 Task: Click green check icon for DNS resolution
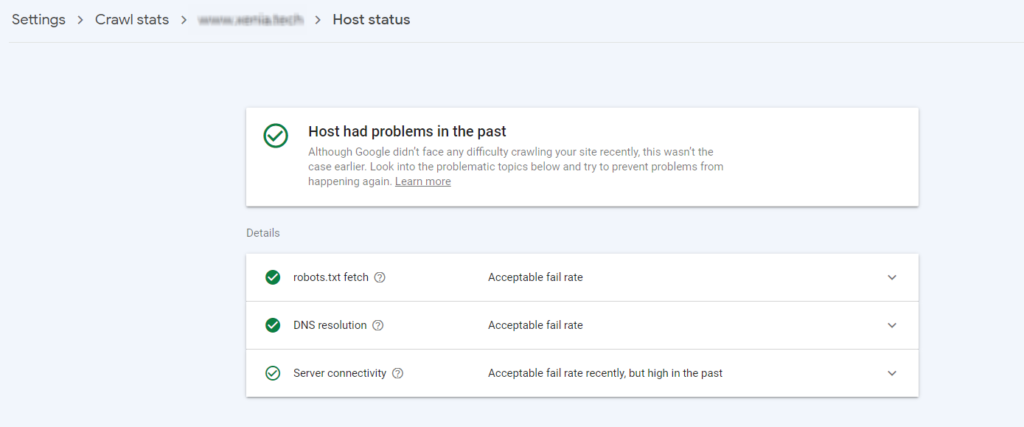point(273,325)
